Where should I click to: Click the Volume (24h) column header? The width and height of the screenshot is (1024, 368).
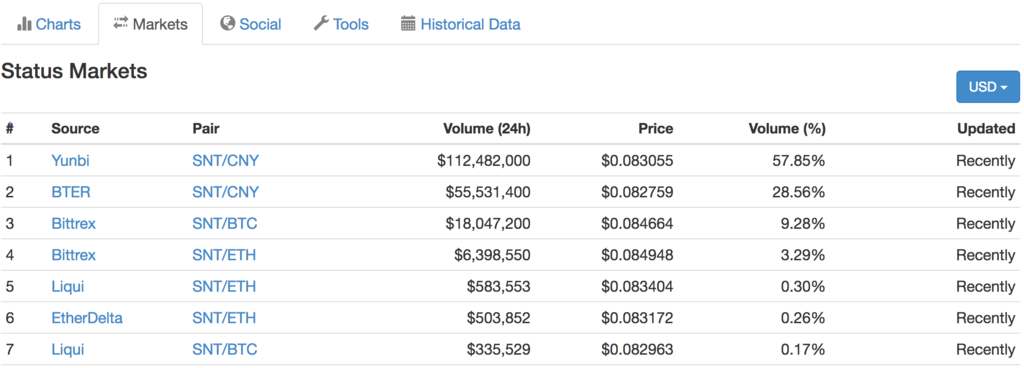487,129
